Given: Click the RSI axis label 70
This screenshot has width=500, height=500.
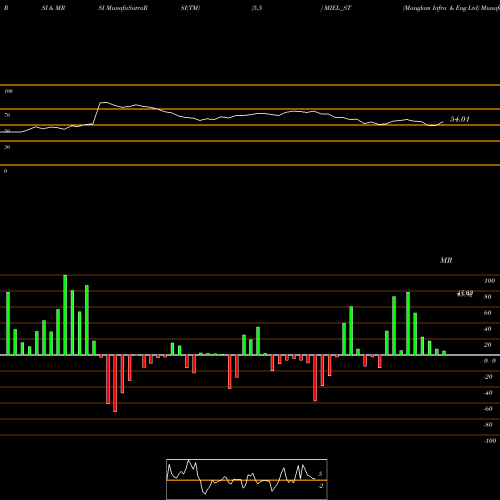Looking at the screenshot, I should 7,115.
